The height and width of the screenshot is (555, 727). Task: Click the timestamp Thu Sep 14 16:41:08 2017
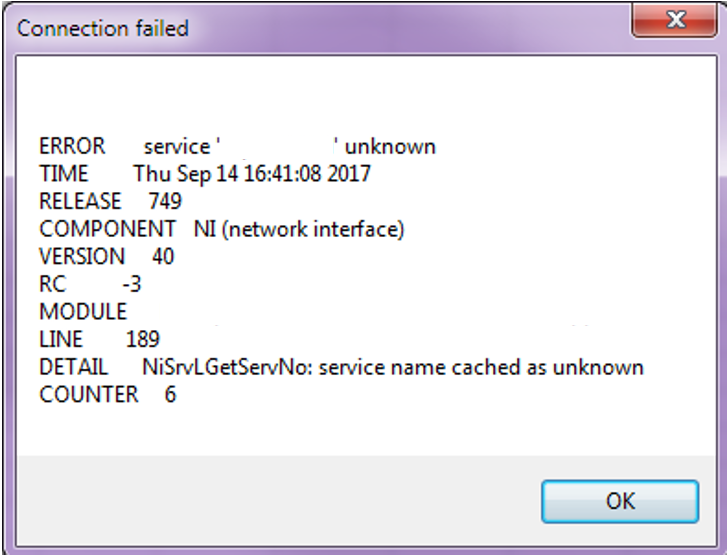(252, 174)
